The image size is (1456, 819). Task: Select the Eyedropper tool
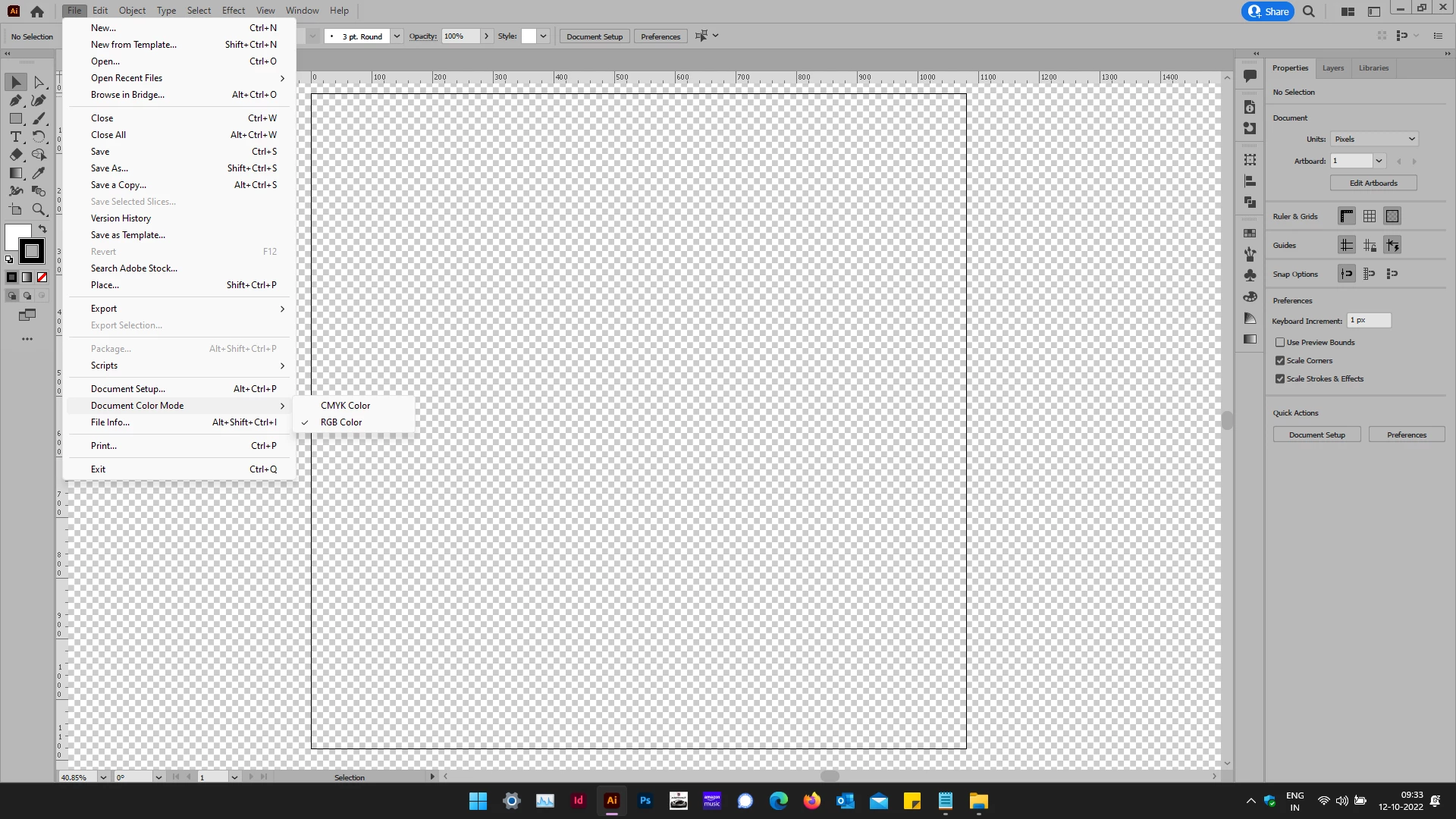(39, 173)
